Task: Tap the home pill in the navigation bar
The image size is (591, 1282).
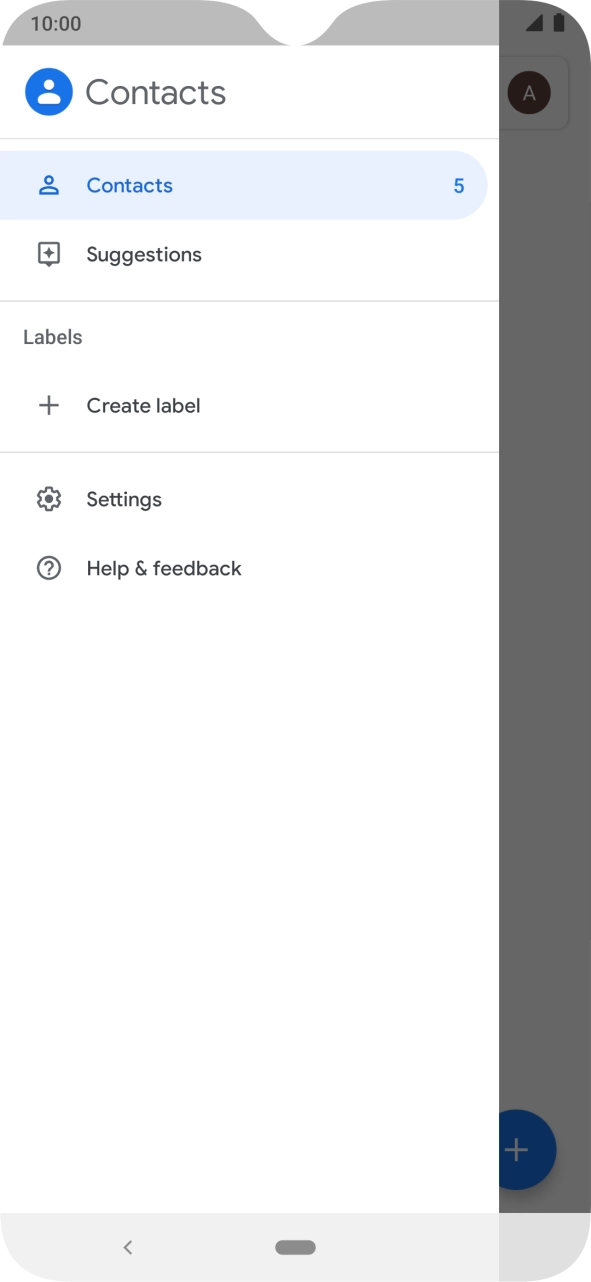Action: 295,1247
